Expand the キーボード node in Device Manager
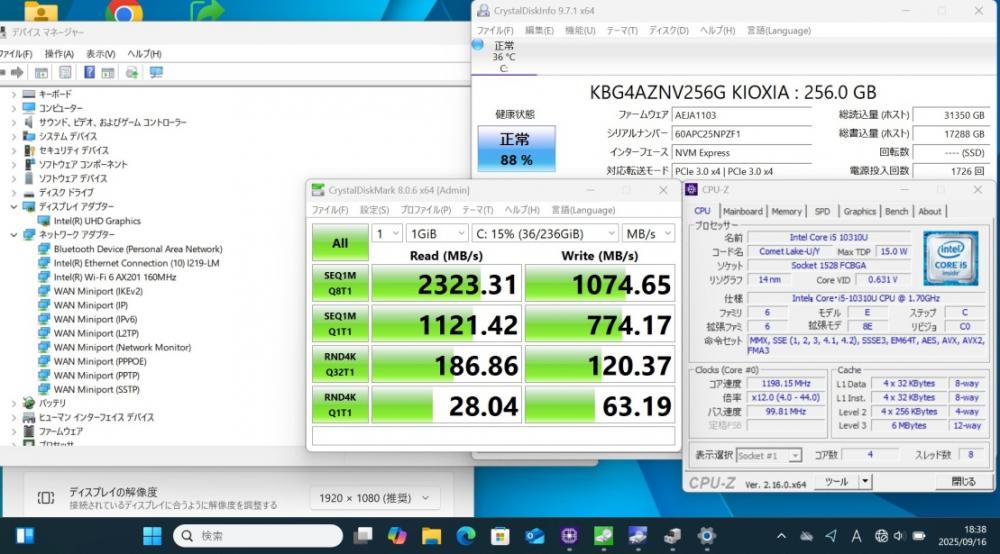 (x=13, y=94)
